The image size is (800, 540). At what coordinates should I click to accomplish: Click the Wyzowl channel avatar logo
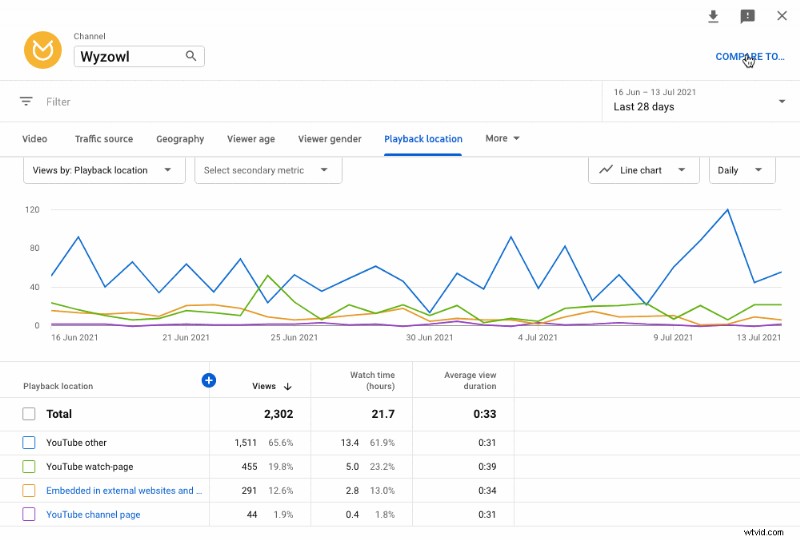pos(43,50)
